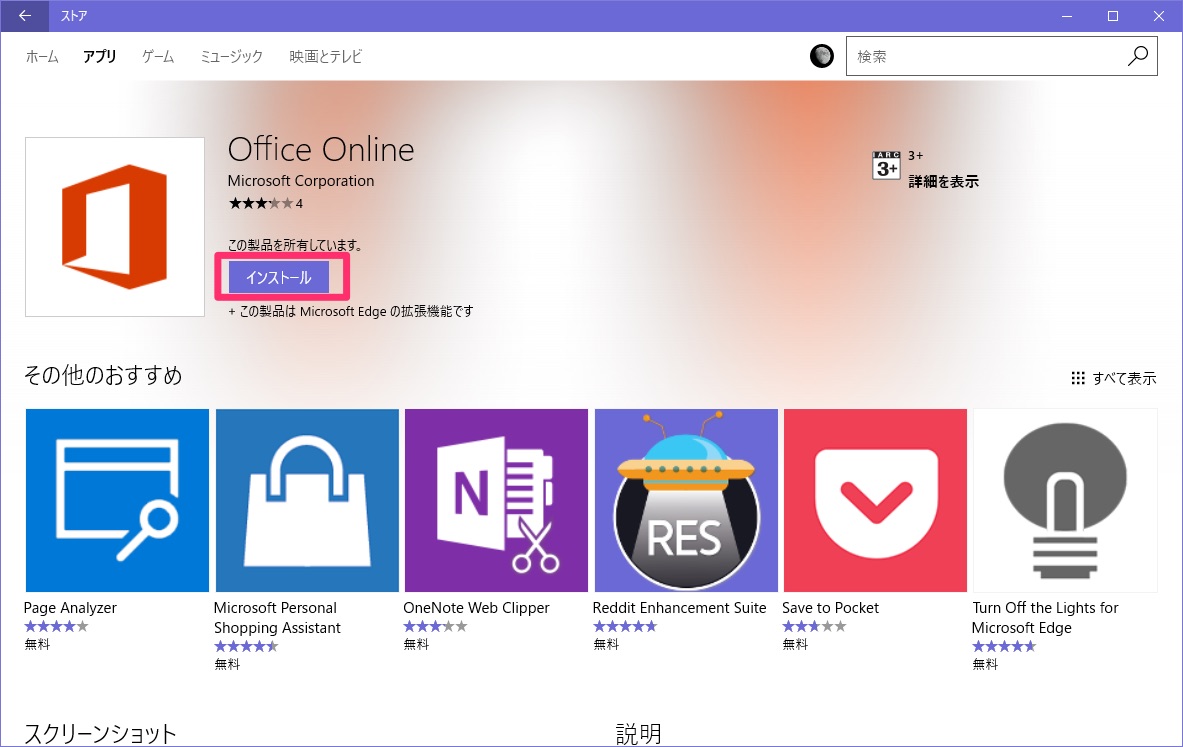Click スクリーンショット section heading

tap(100, 733)
